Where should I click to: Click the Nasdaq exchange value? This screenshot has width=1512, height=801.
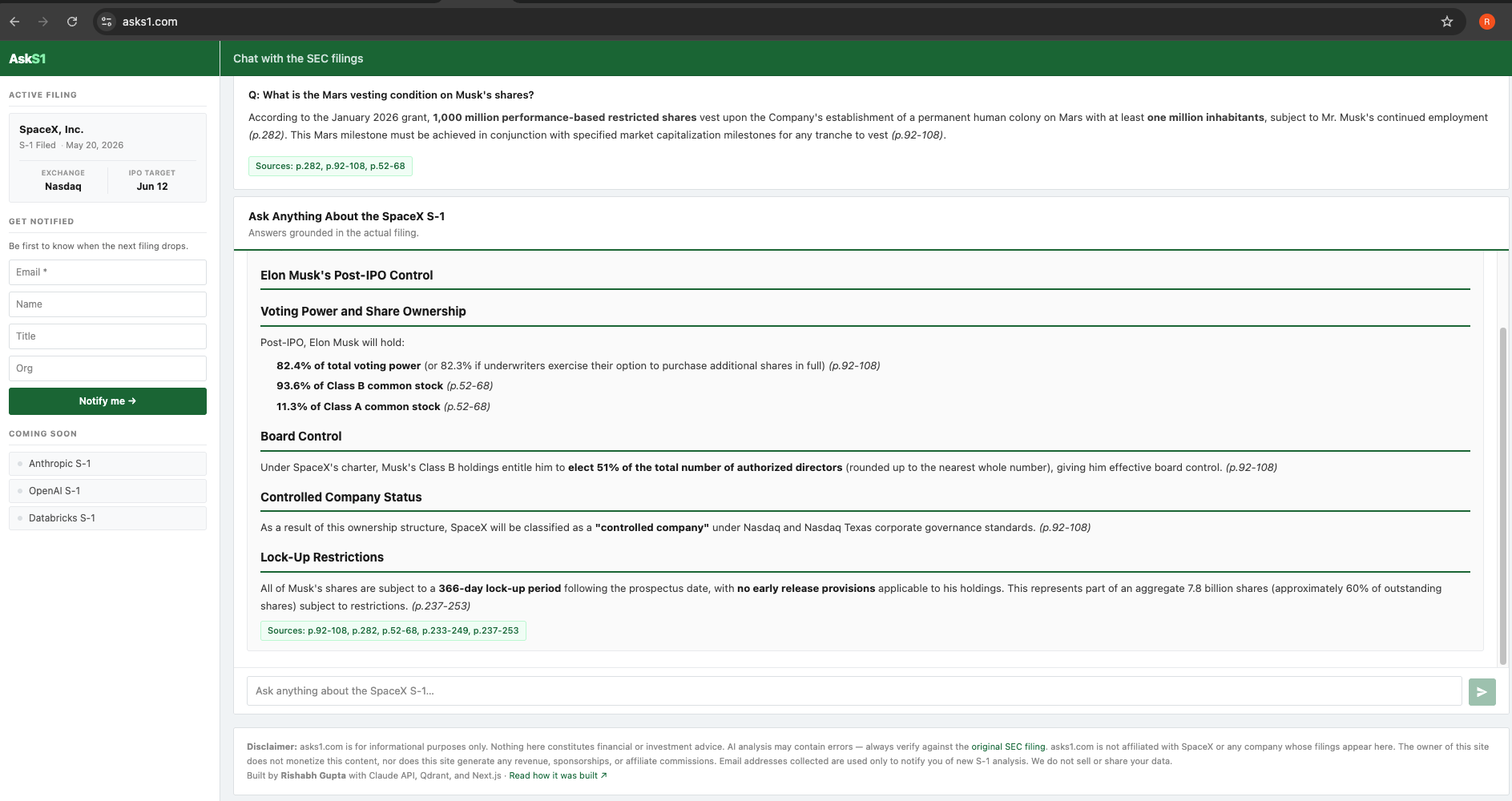click(x=63, y=187)
